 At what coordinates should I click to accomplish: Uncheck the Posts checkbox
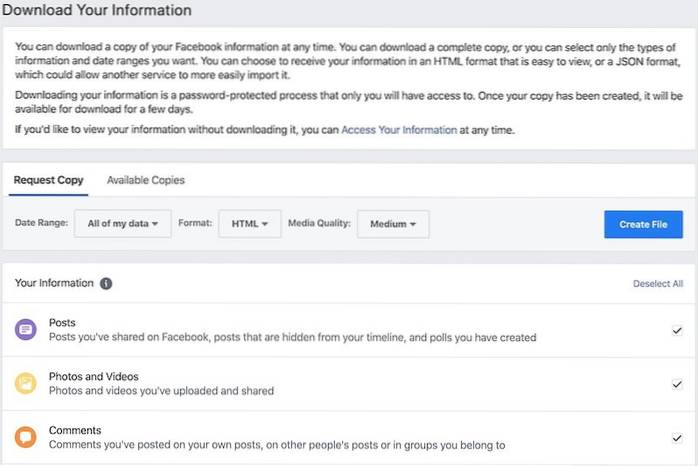(677, 330)
